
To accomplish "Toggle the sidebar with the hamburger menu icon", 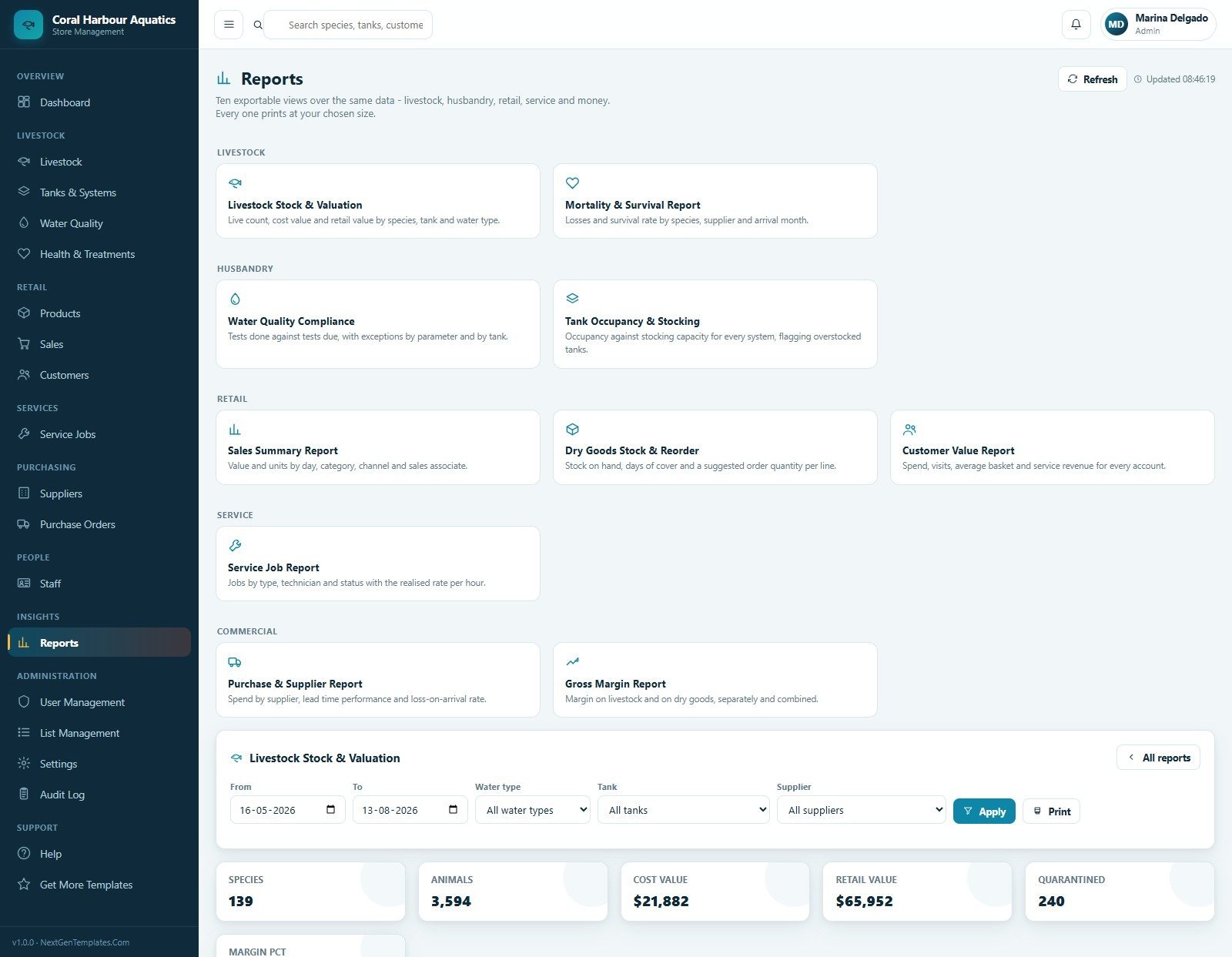I will (x=229, y=25).
